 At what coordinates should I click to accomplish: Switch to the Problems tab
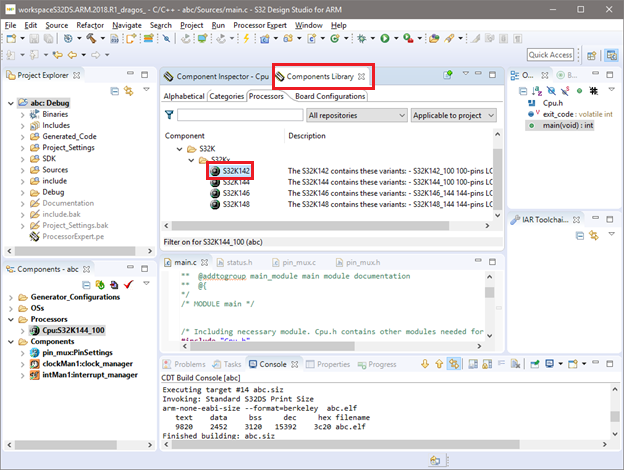[x=185, y=364]
